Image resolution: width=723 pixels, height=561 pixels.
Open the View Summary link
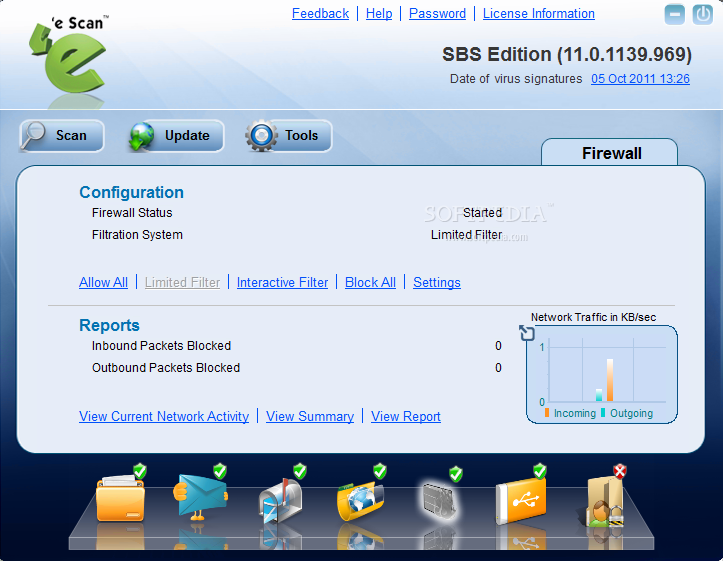pyautogui.click(x=310, y=416)
